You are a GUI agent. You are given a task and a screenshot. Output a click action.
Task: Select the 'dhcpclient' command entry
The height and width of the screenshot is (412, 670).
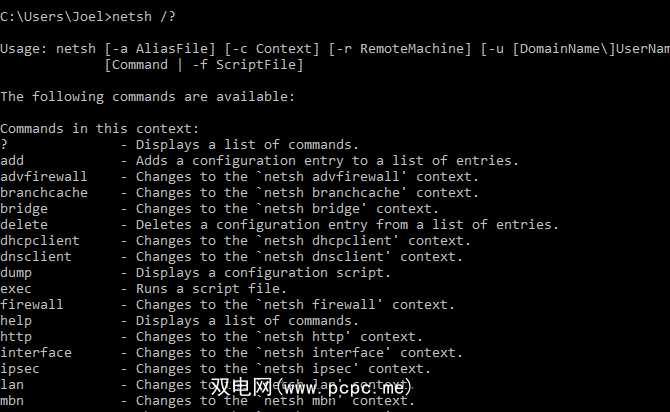click(40, 240)
